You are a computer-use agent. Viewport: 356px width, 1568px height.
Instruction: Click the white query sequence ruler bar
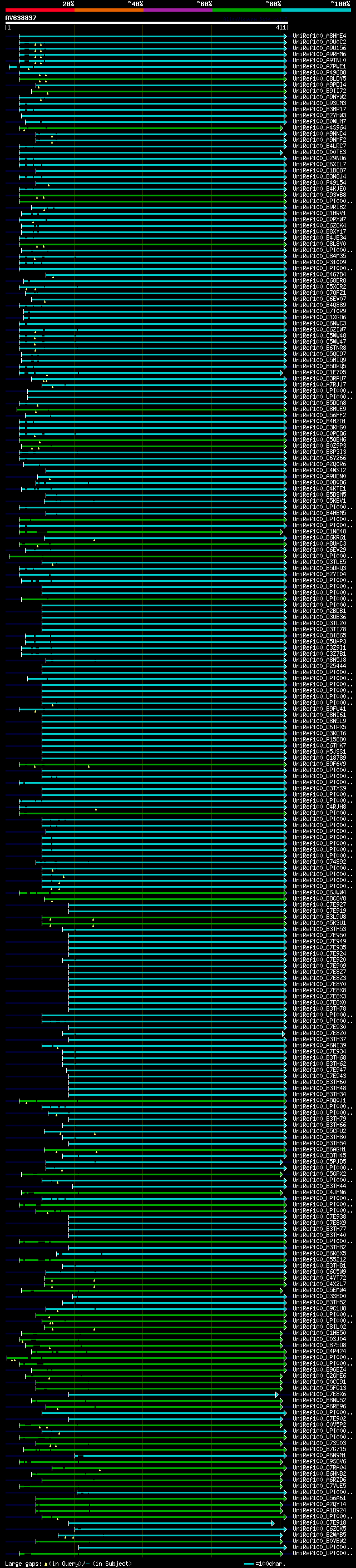pos(146,23)
